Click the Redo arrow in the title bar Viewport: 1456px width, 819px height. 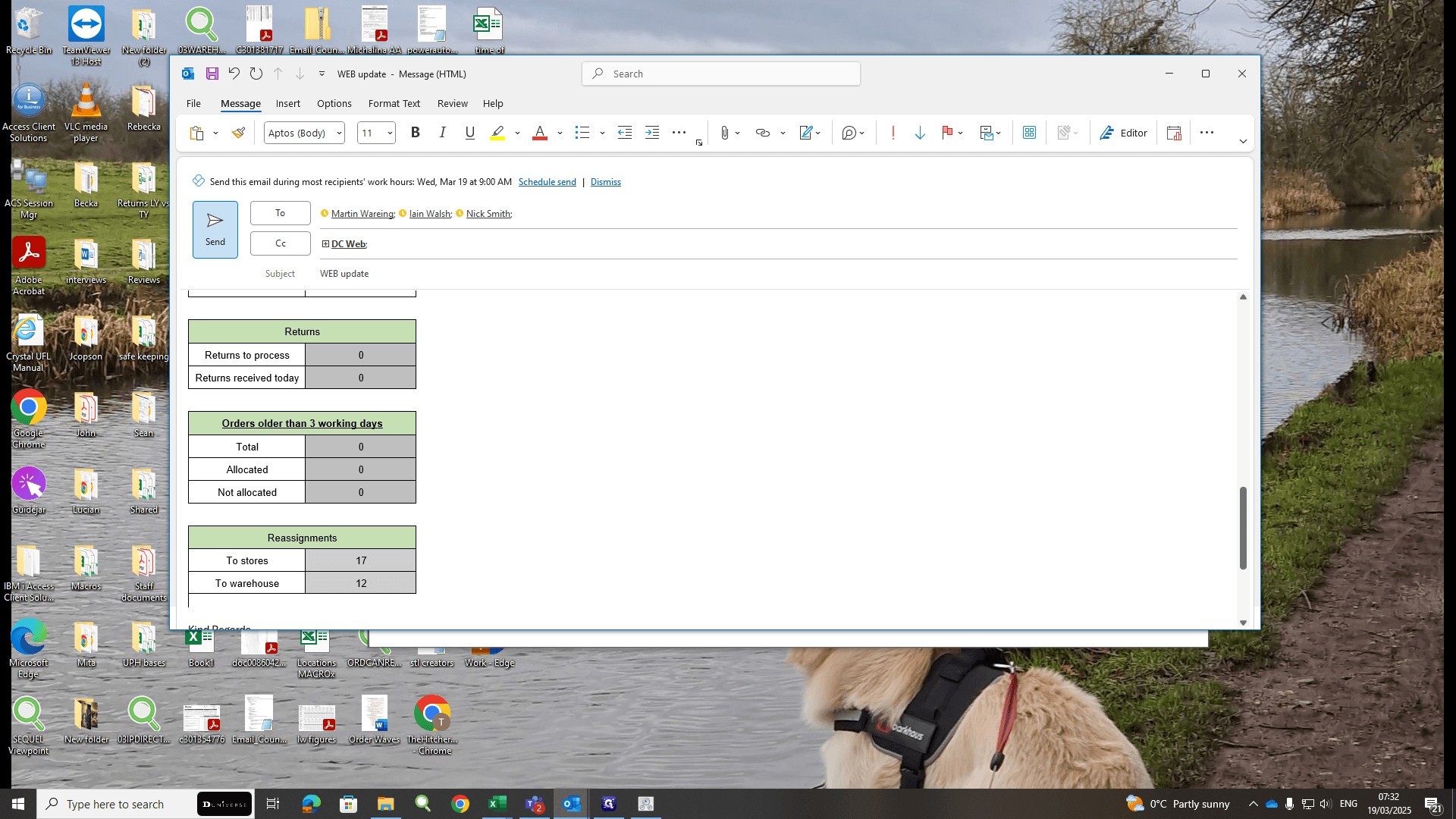pos(256,74)
